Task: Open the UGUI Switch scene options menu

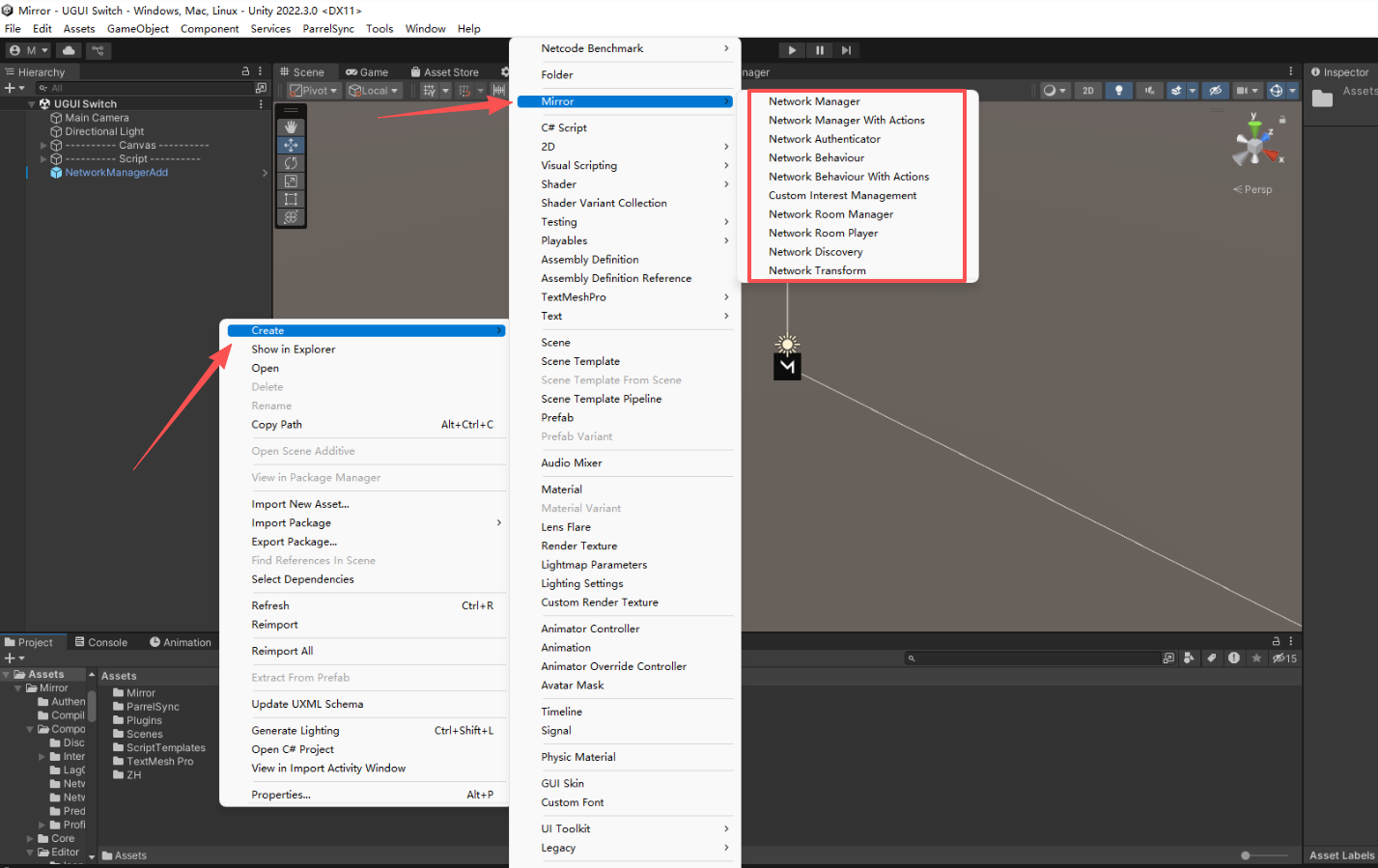Action: pos(261,103)
